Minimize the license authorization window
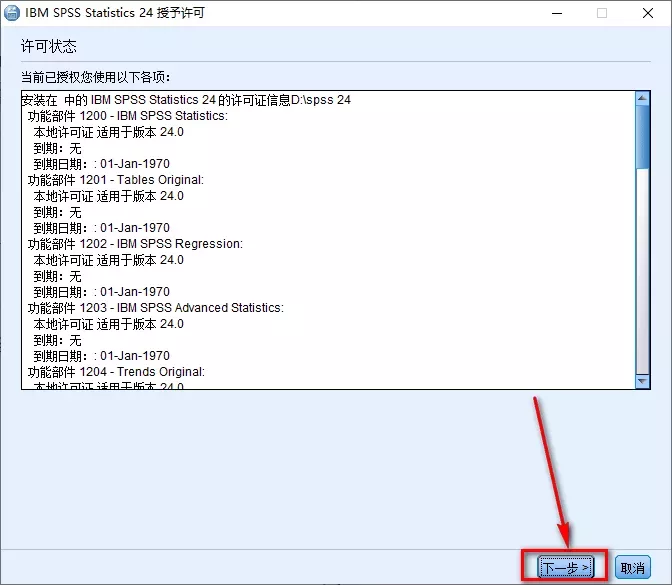The height and width of the screenshot is (585, 672). coord(556,13)
